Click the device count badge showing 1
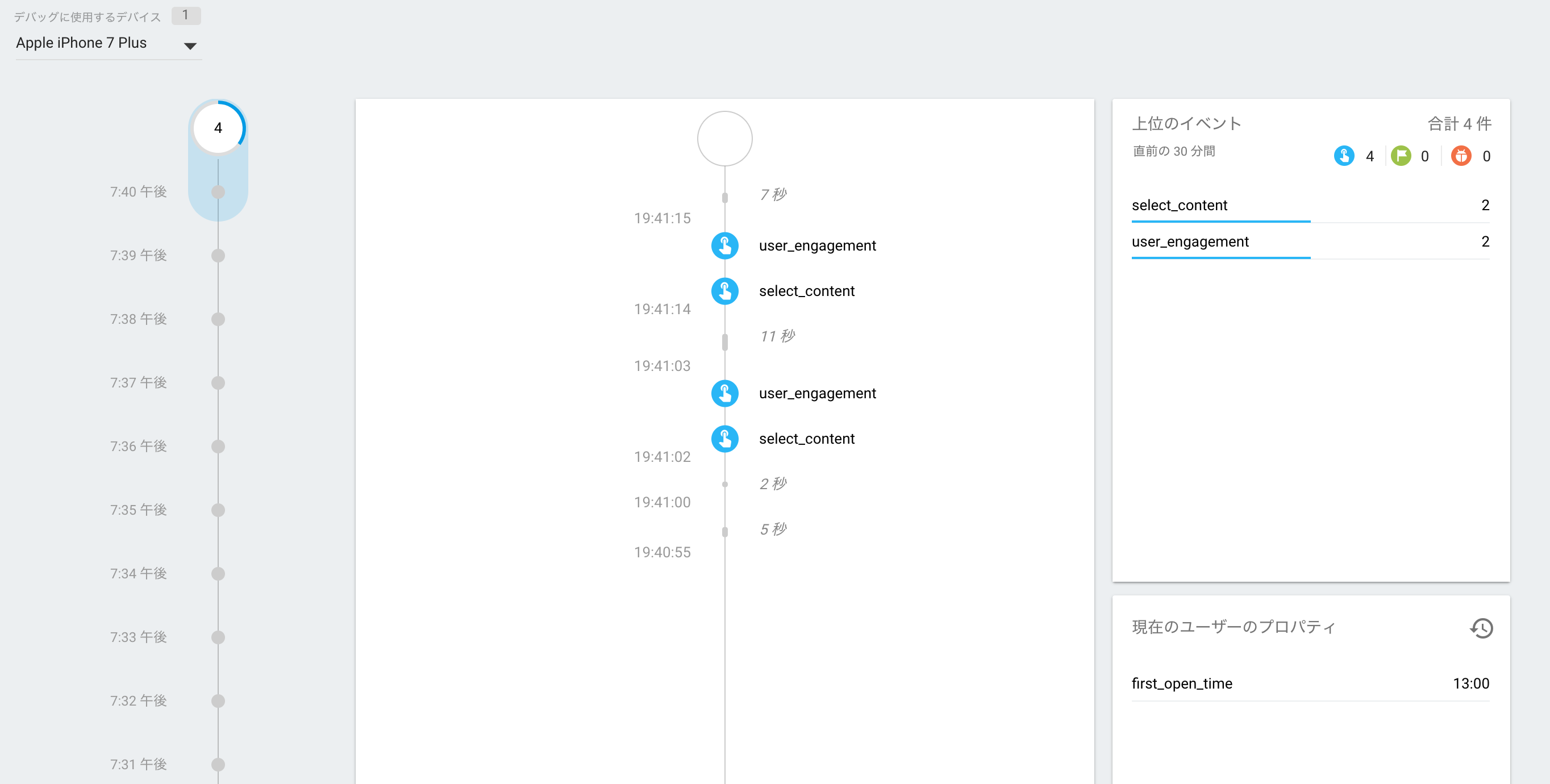This screenshot has width=1550, height=784. 186,15
